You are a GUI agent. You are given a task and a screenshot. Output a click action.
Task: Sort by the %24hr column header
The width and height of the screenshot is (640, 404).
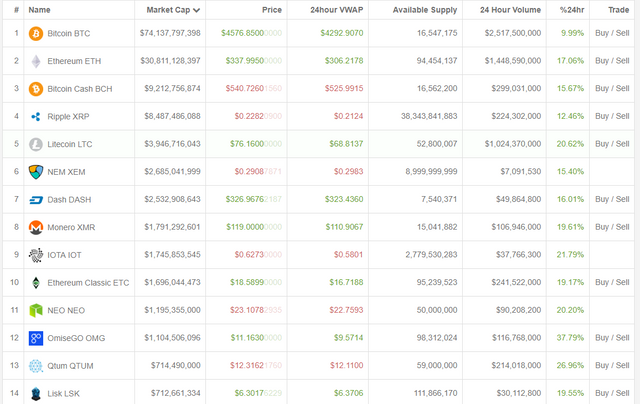point(572,10)
